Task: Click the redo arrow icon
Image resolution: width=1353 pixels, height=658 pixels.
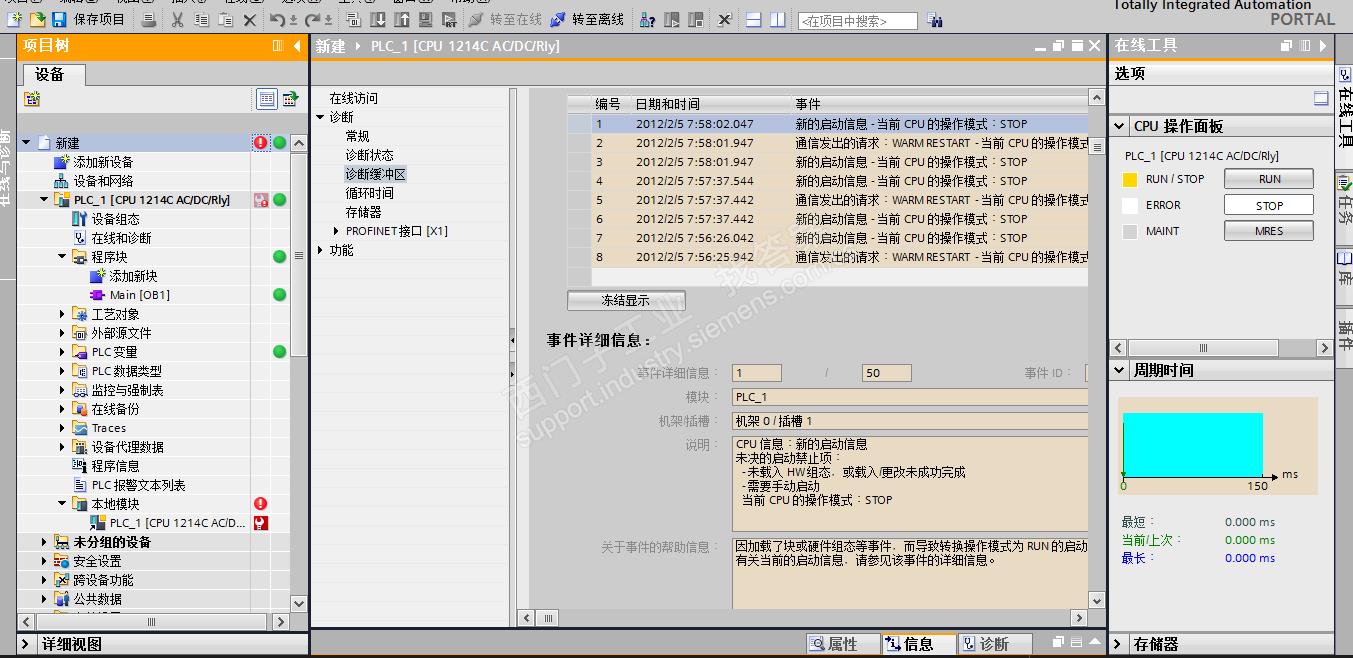Action: [x=311, y=19]
